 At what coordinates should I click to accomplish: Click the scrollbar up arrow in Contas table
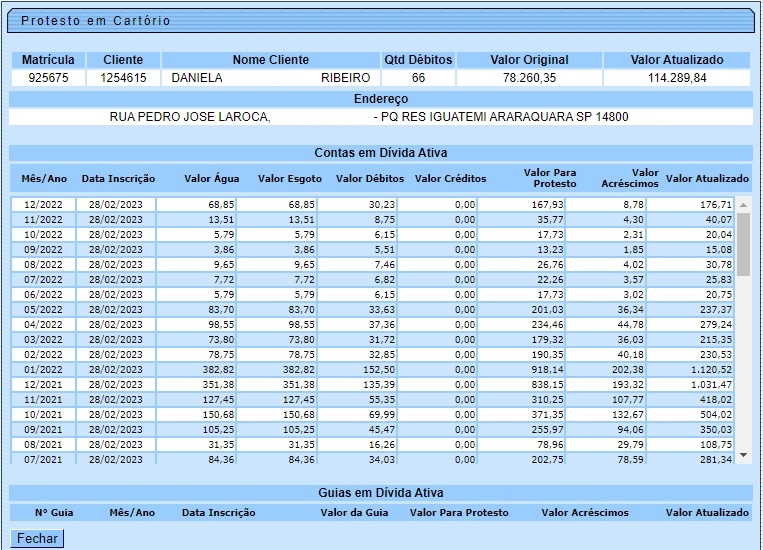[743, 205]
